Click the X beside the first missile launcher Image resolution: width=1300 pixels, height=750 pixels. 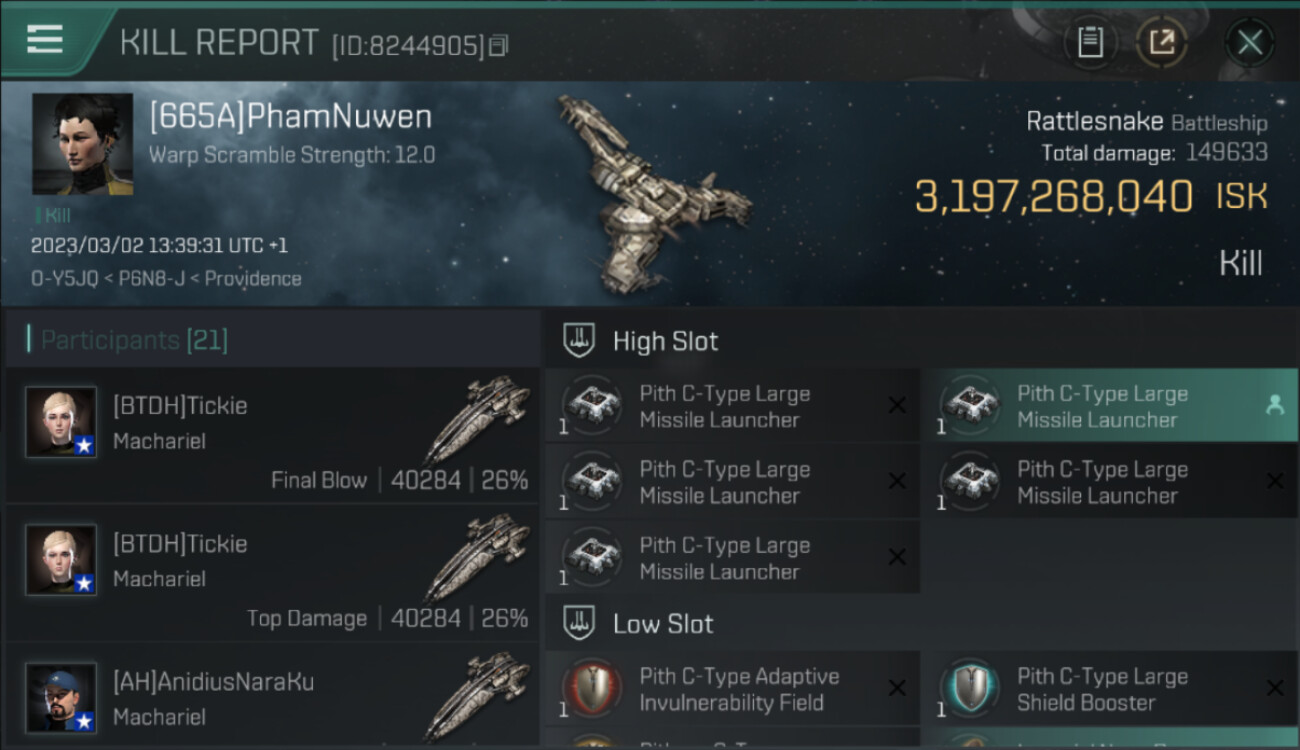pos(897,405)
